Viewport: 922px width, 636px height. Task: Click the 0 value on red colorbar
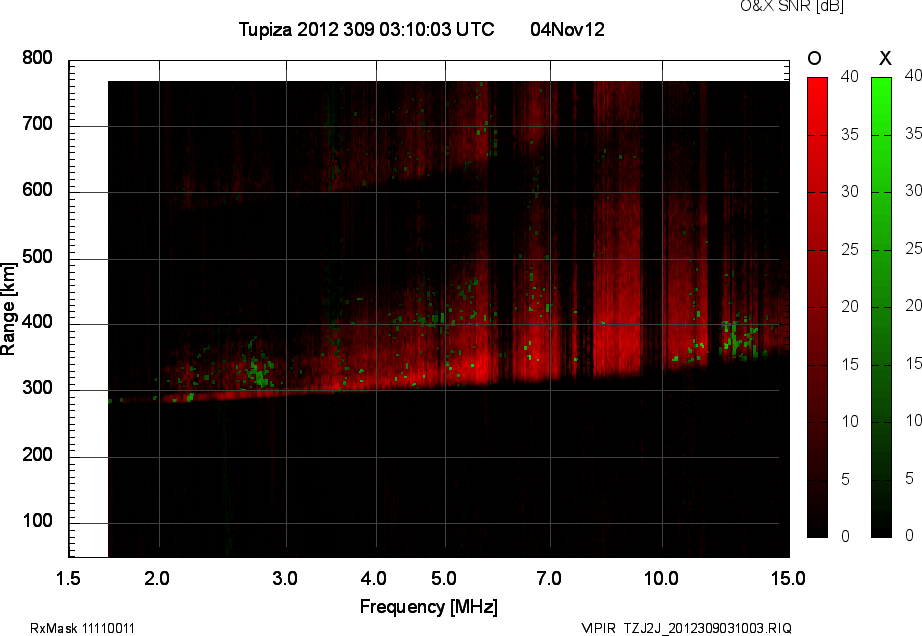point(846,536)
